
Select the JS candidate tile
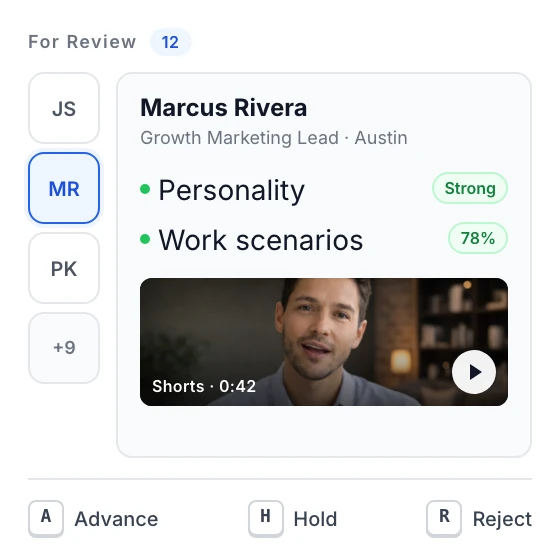(64, 108)
